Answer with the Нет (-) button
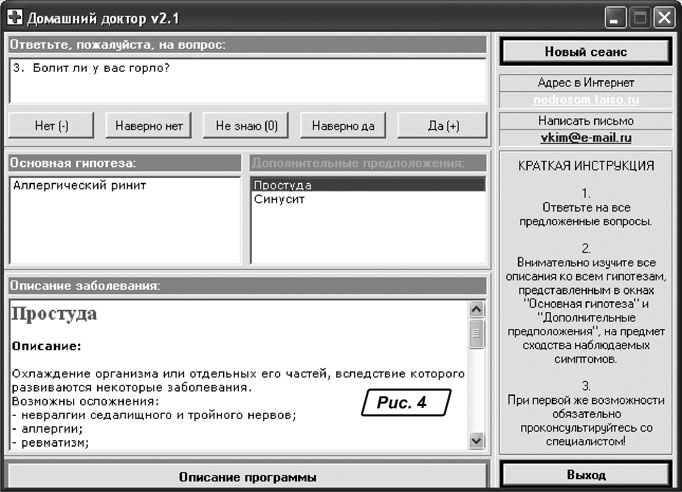 click(51, 126)
